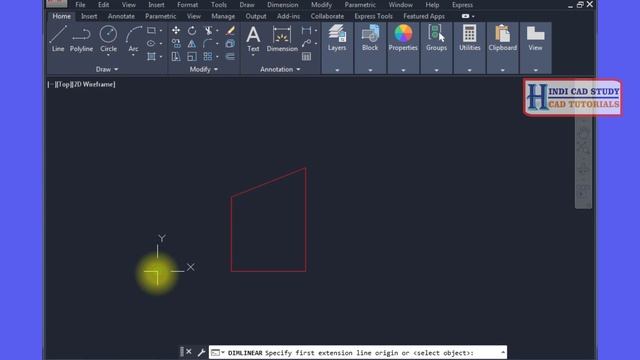Open the Hatch tool dropdown arrow
Screen dimensions: 640x360
pos(161,56)
